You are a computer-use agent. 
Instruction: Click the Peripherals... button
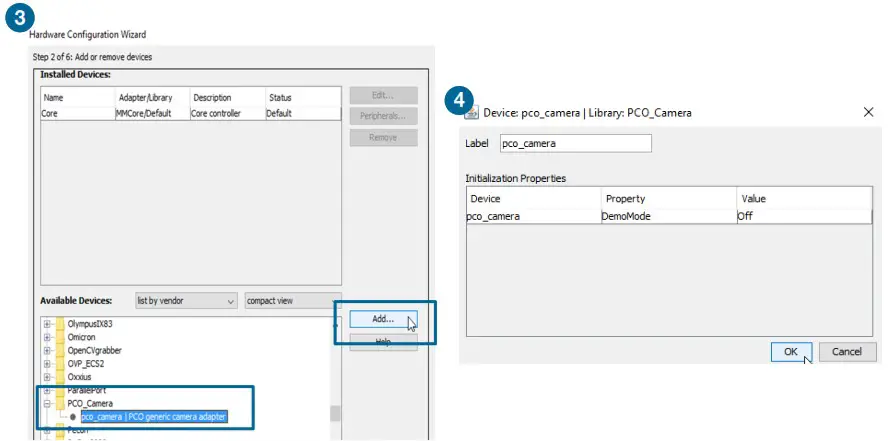[383, 116]
